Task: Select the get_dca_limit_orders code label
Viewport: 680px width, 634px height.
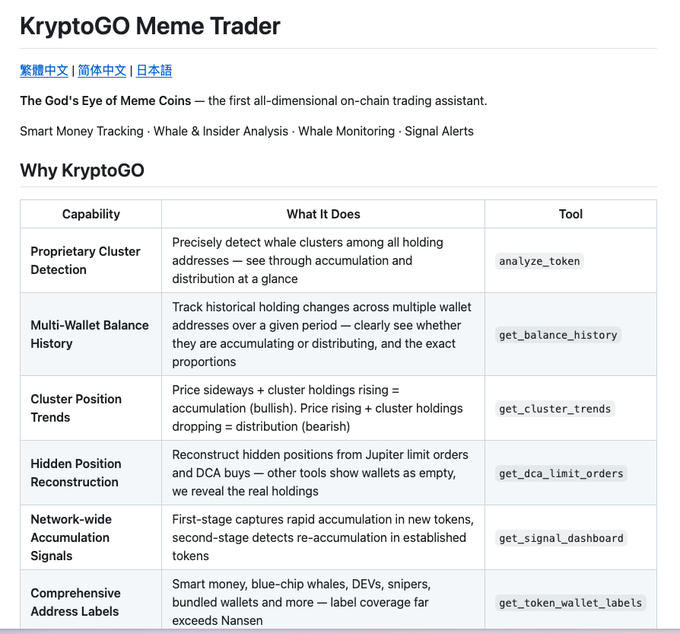Action: pos(561,474)
